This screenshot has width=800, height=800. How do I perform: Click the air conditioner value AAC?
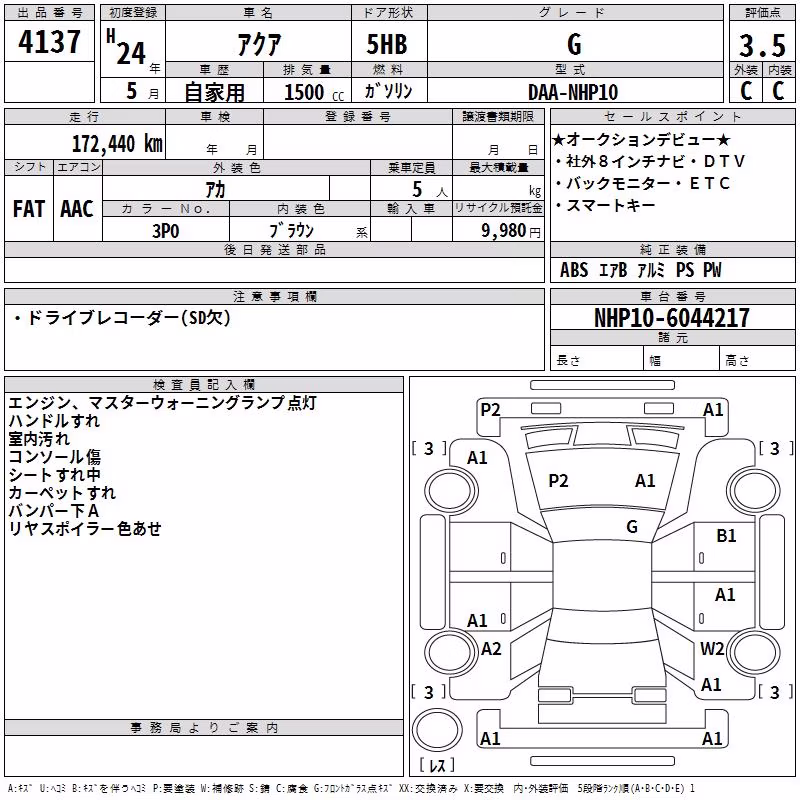(77, 209)
